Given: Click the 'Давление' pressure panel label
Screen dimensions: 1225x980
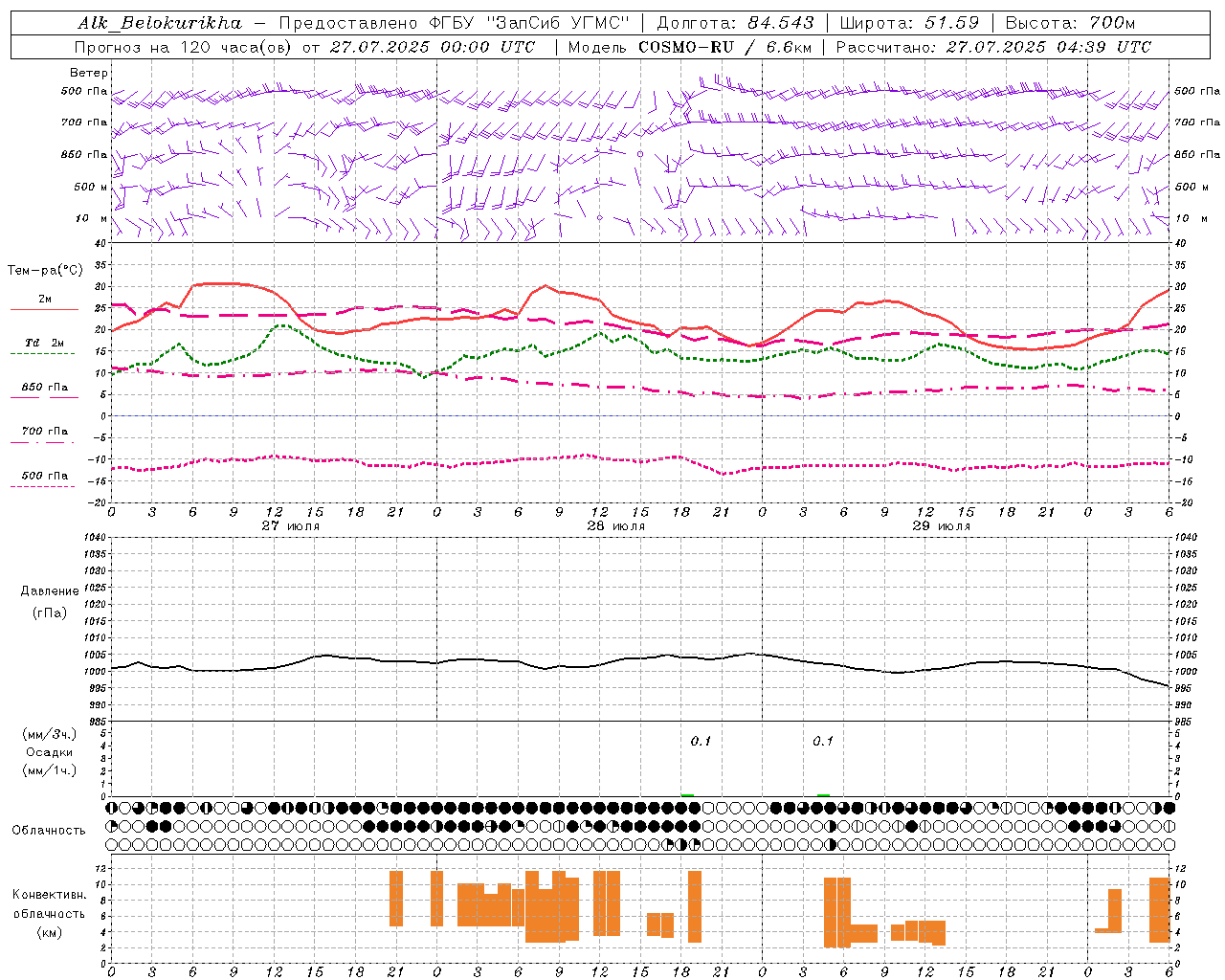Looking at the screenshot, I should [x=50, y=591].
